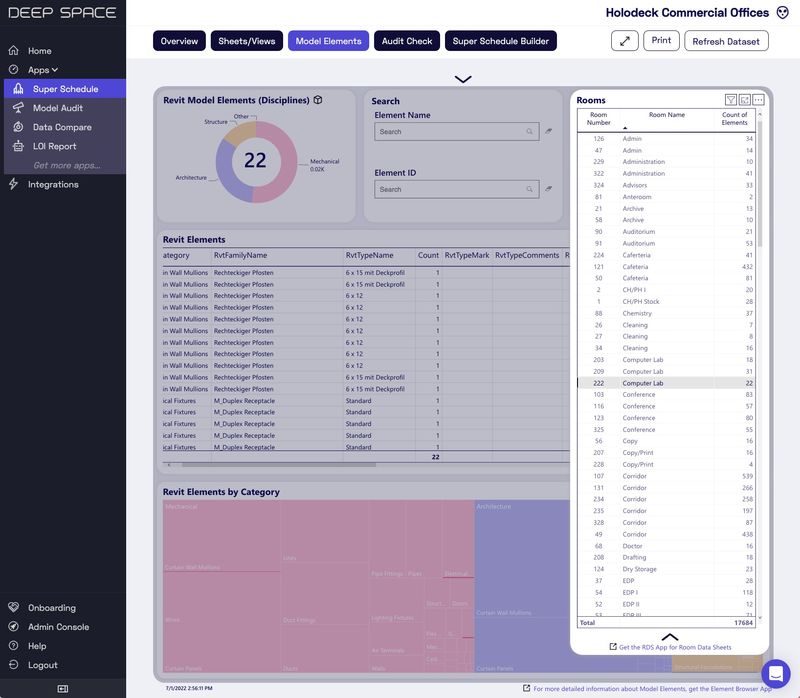Switch to Sheets/Views tab
The width and height of the screenshot is (800, 698).
tap(246, 41)
